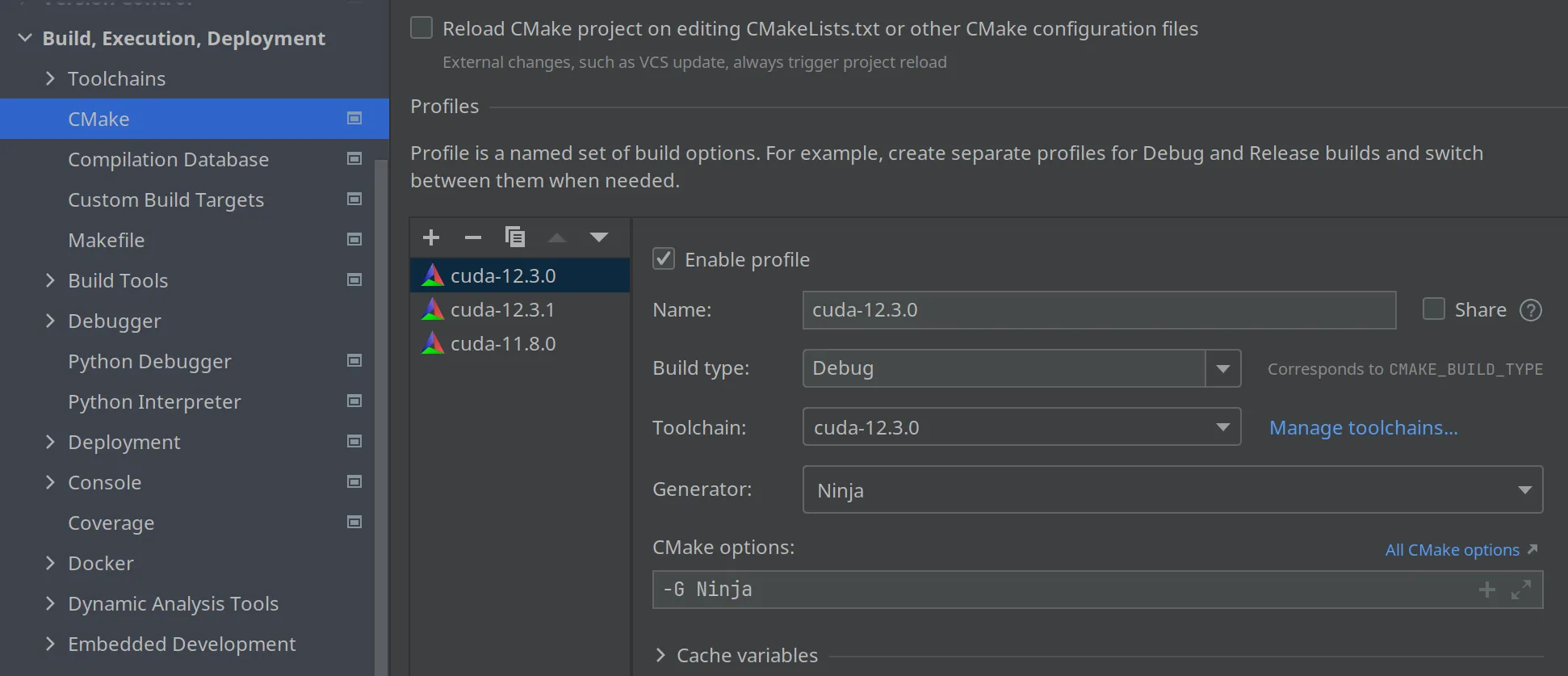Click project-level icon next to Custom Build Targets
This screenshot has height=676, width=1568.
coord(354,199)
